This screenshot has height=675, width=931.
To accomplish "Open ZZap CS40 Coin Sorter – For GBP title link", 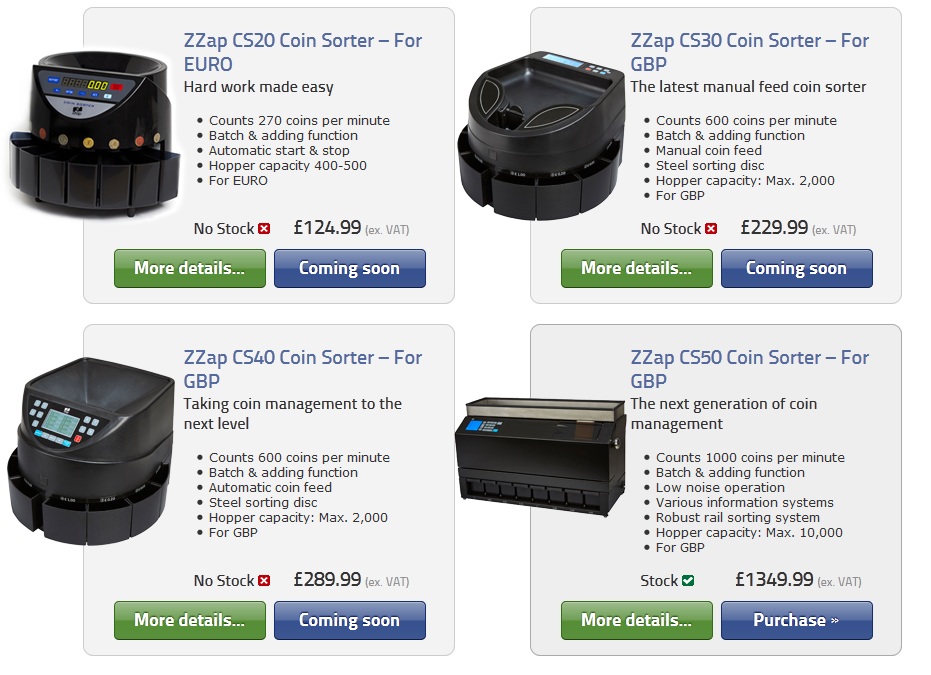I will 303,369.
